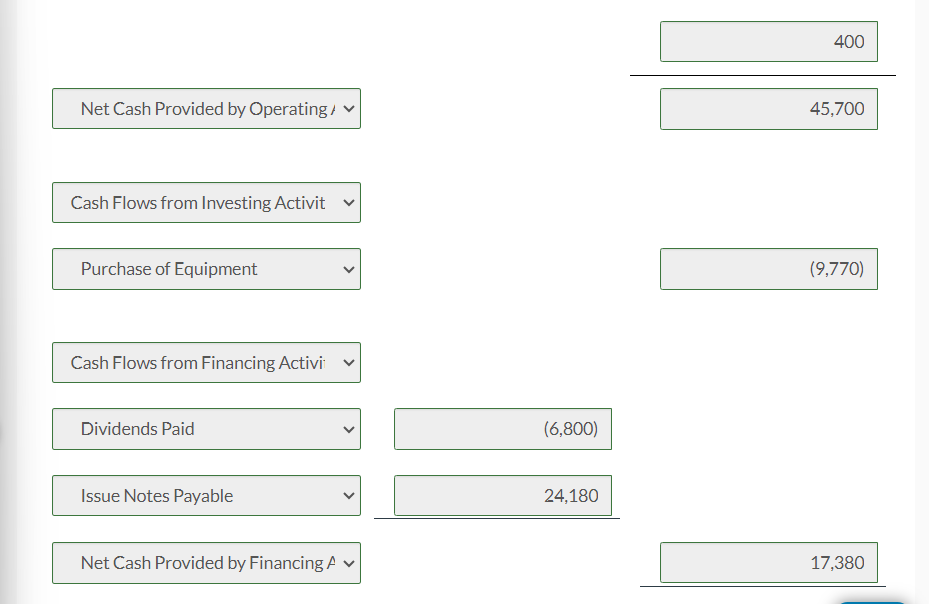Click the chevron arrow beside Issue Notes Payable

coord(349,496)
